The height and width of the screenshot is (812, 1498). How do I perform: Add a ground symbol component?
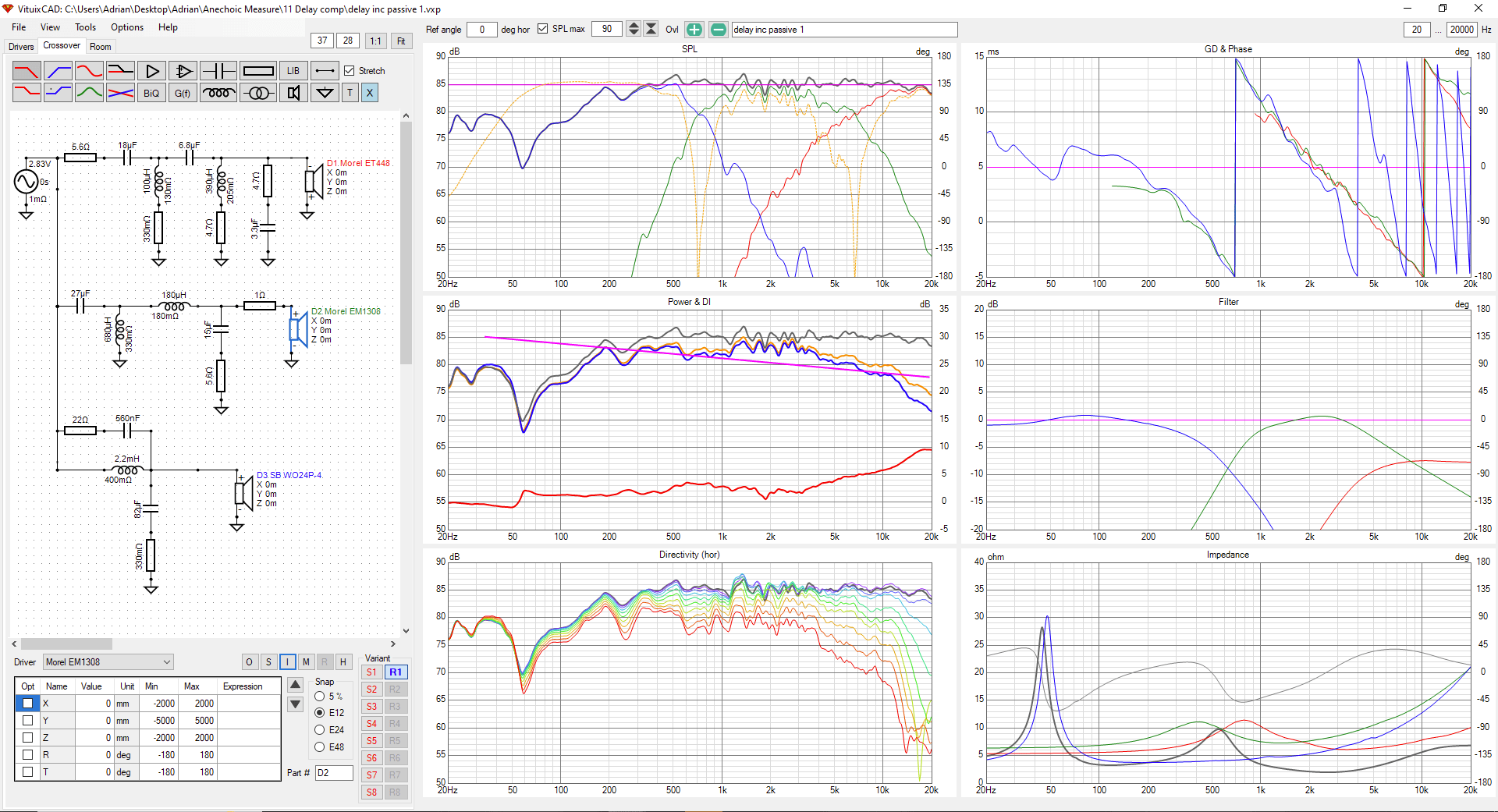point(325,93)
